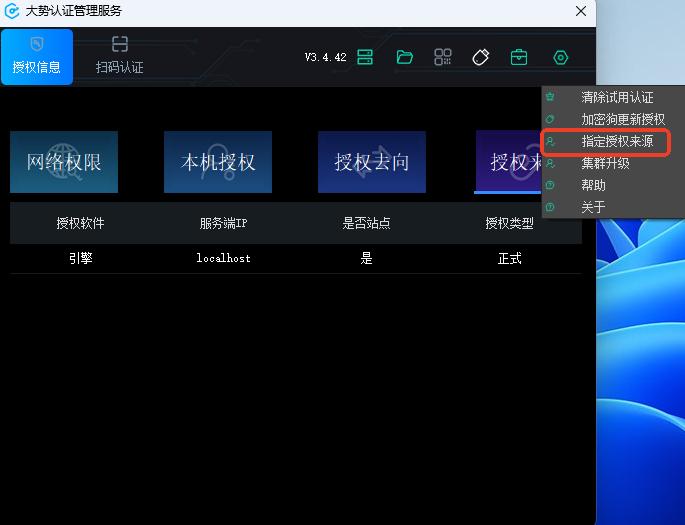
Task: Click the app logo in title bar
Action: pos(12,11)
